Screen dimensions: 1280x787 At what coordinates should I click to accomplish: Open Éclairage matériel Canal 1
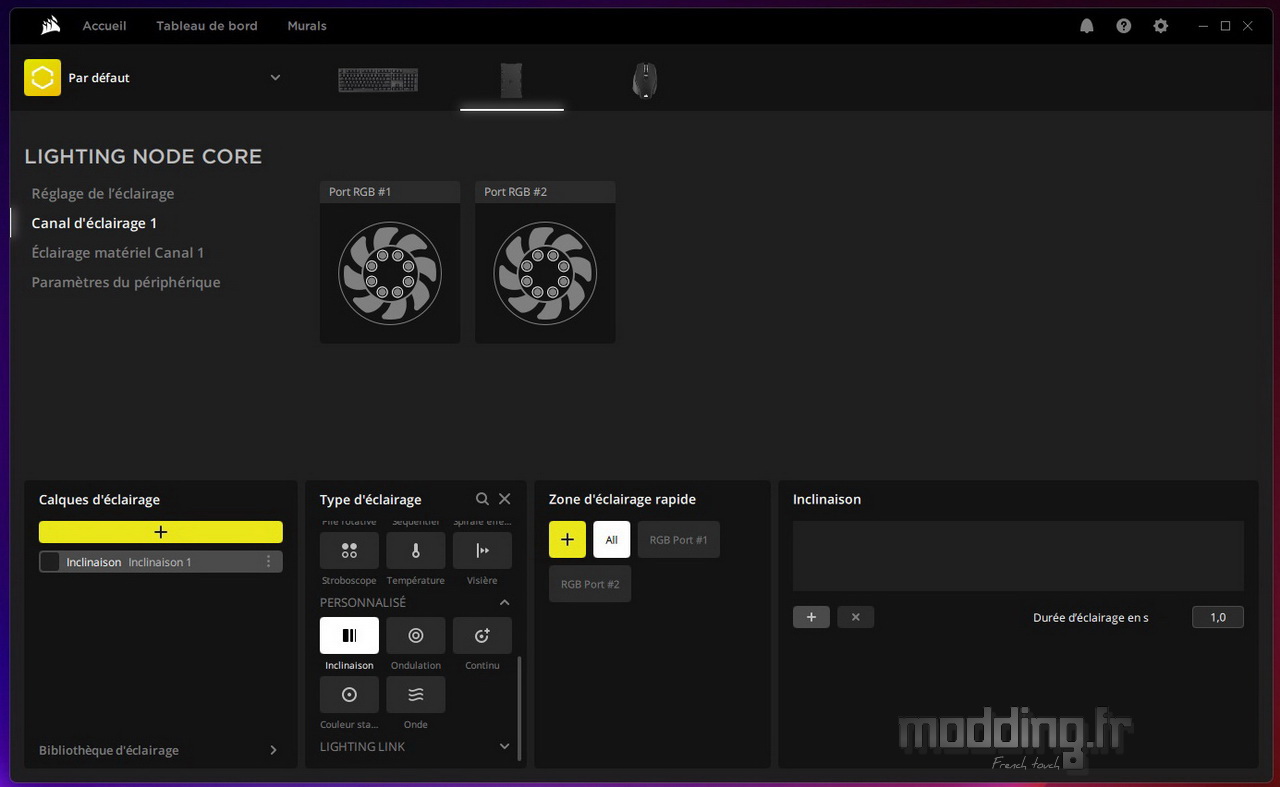[118, 253]
